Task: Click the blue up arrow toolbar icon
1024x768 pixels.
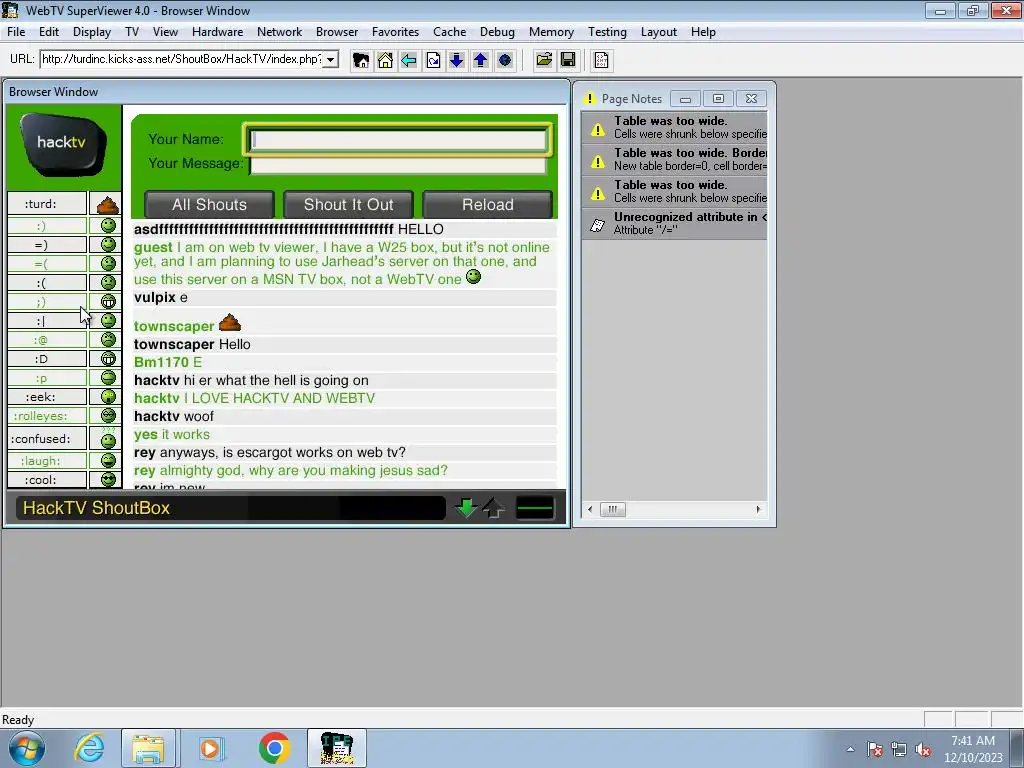Action: [481, 60]
